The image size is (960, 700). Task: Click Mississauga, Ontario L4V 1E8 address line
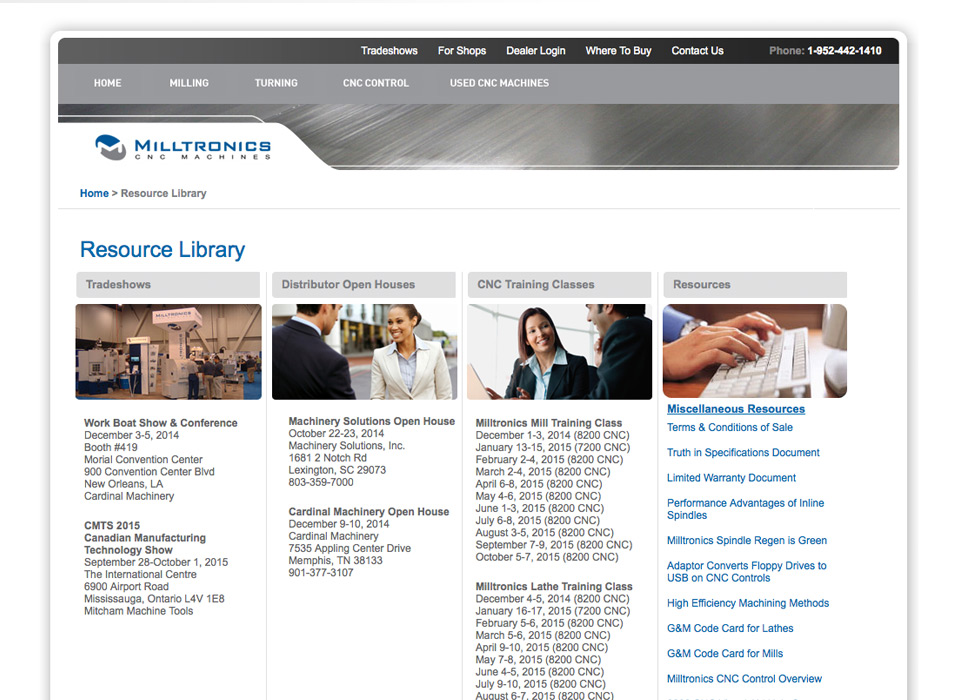(x=154, y=599)
